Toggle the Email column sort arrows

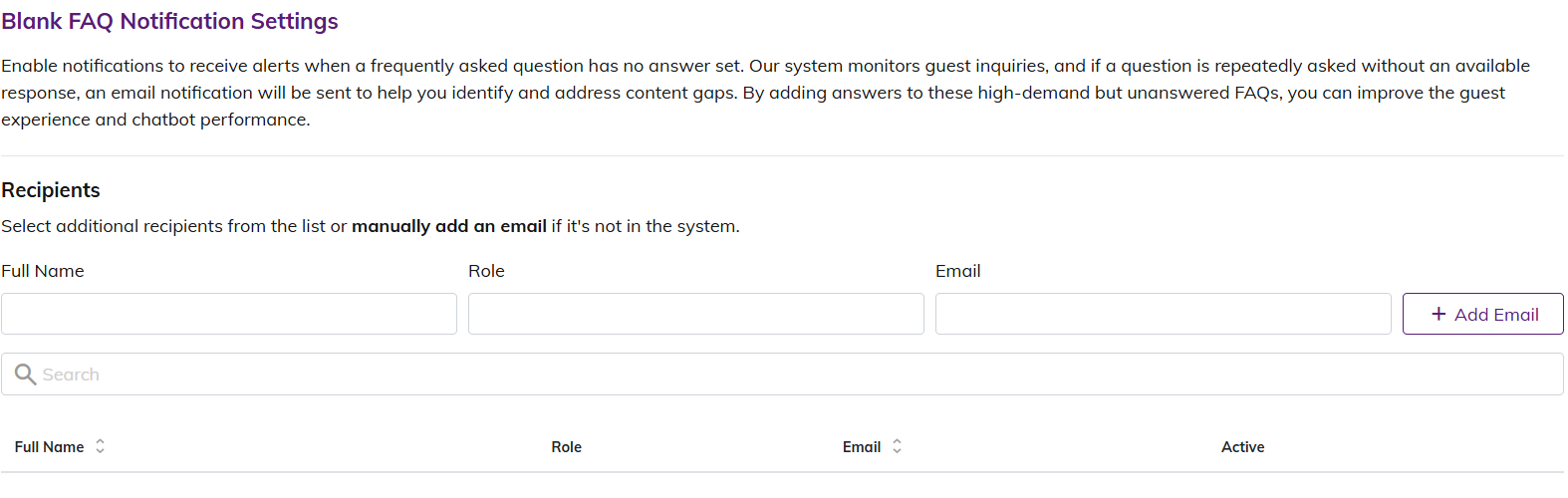click(897, 446)
